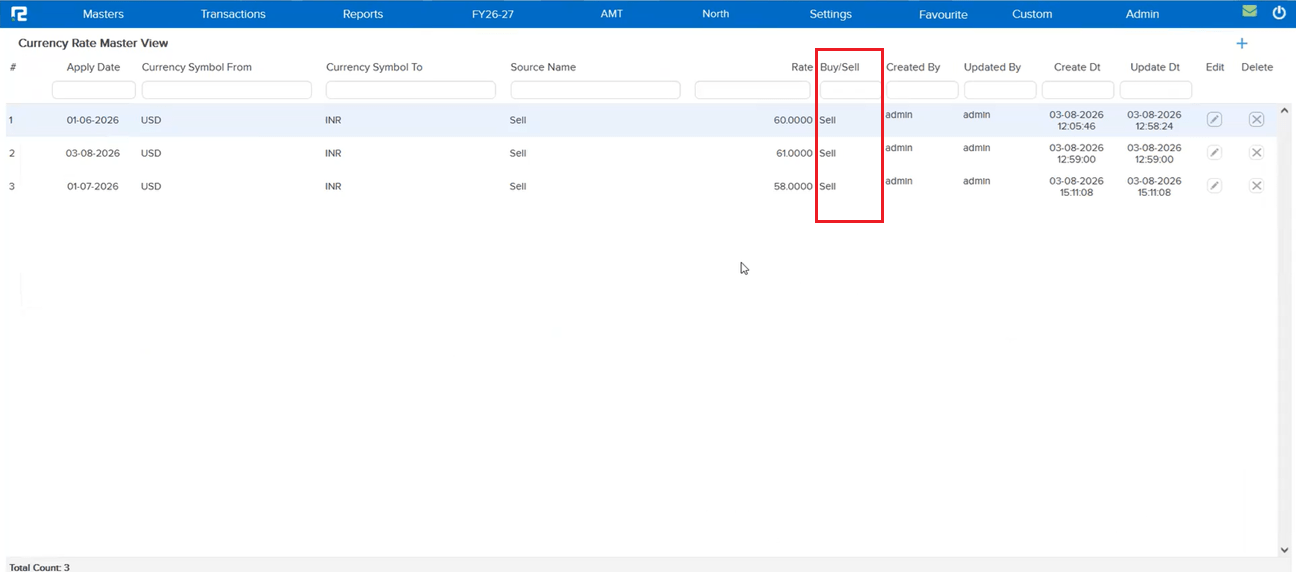1296x572 pixels.
Task: Open the Reports menu
Action: [x=363, y=14]
